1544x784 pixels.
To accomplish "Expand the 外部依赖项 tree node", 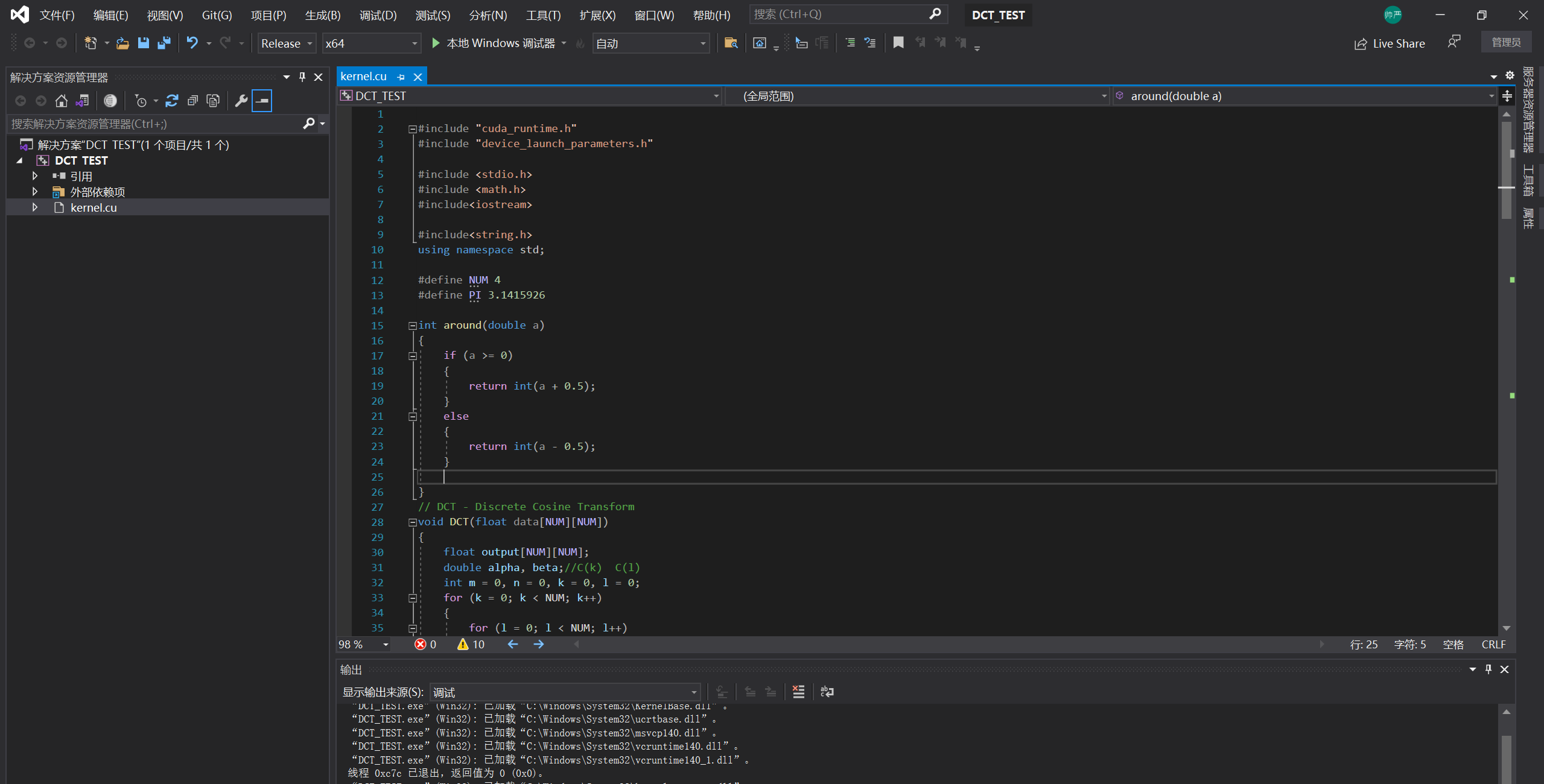I will (x=35, y=192).
